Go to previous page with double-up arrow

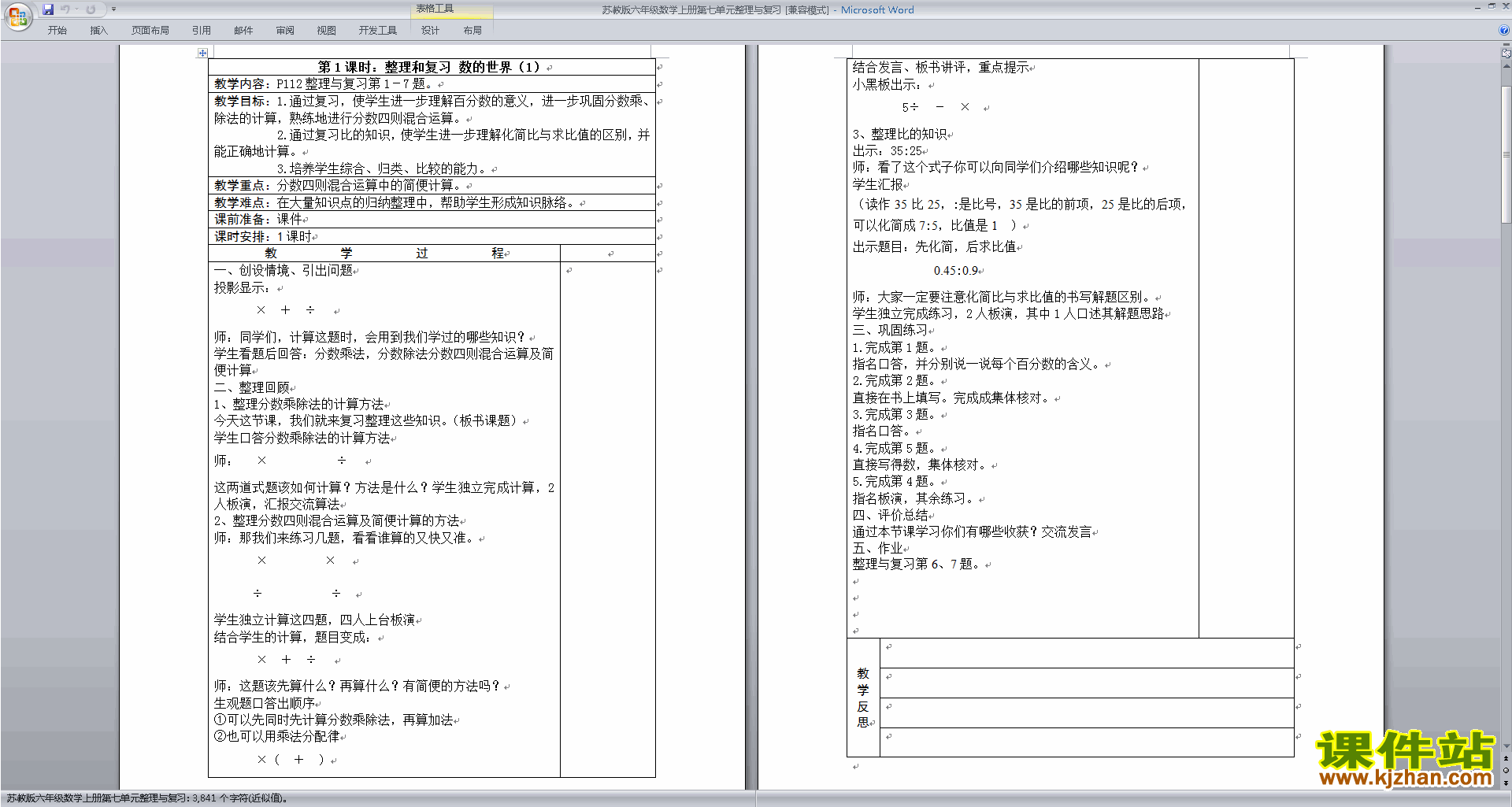click(1506, 759)
